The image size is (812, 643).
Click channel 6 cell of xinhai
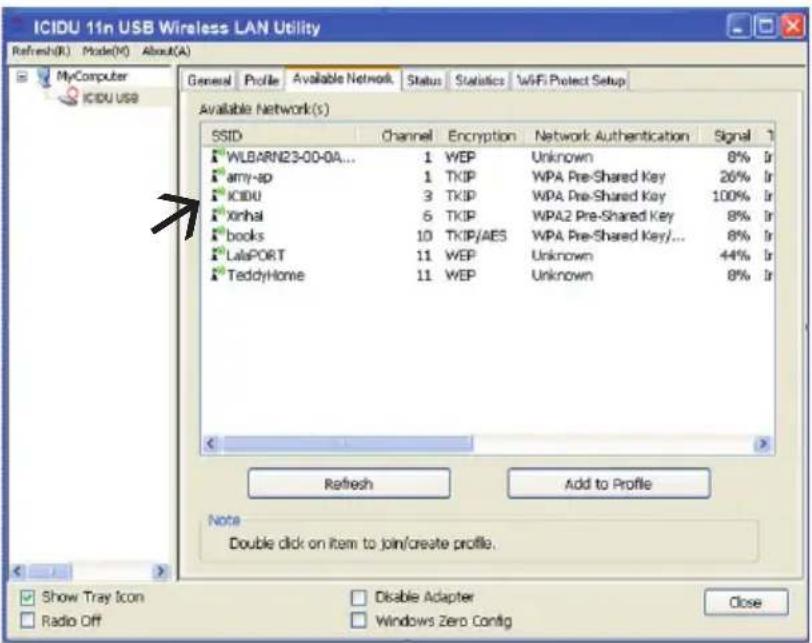coord(427,215)
